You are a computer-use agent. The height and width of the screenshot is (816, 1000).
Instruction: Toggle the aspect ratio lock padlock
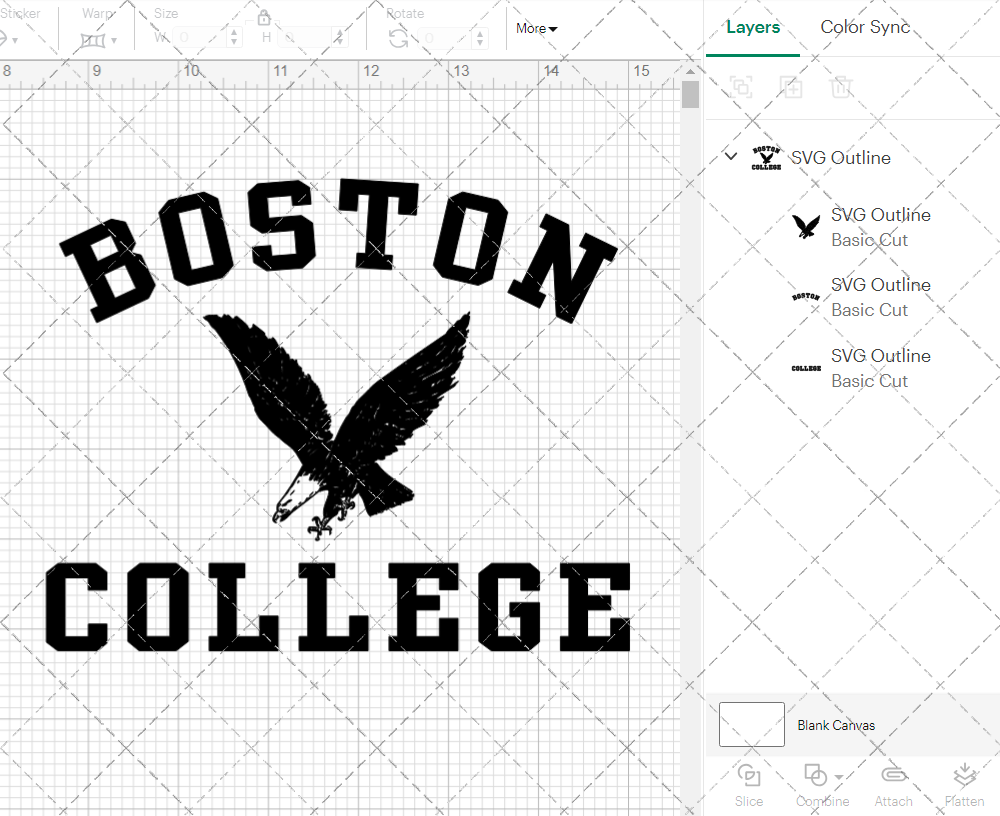pyautogui.click(x=263, y=18)
